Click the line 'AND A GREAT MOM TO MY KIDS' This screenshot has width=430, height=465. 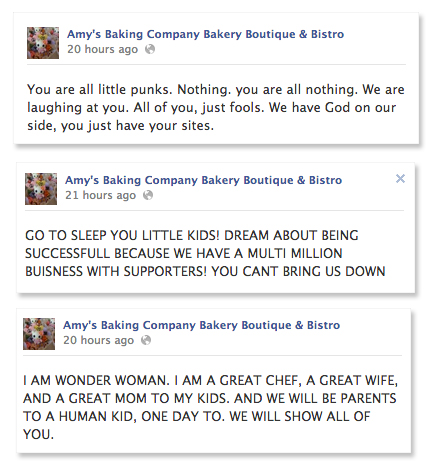[126, 398]
